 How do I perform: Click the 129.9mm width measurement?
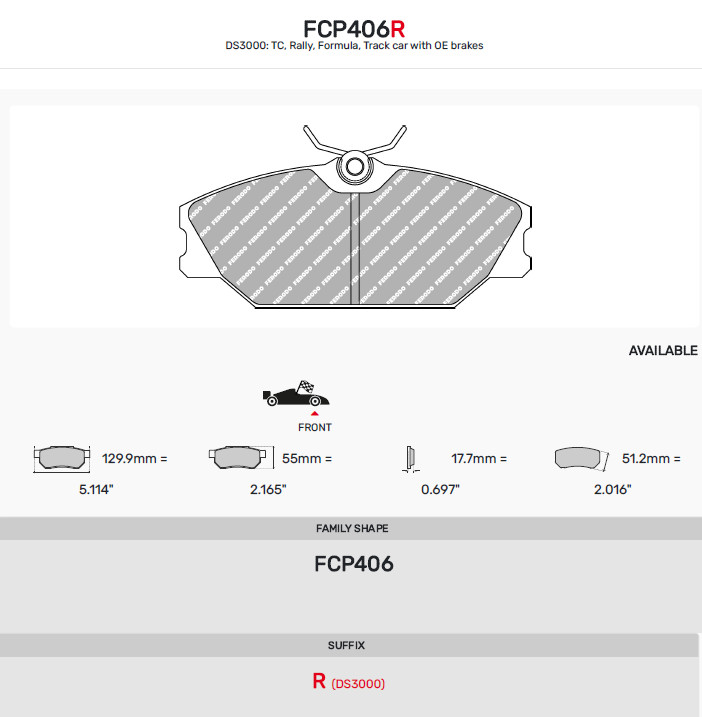point(134,458)
